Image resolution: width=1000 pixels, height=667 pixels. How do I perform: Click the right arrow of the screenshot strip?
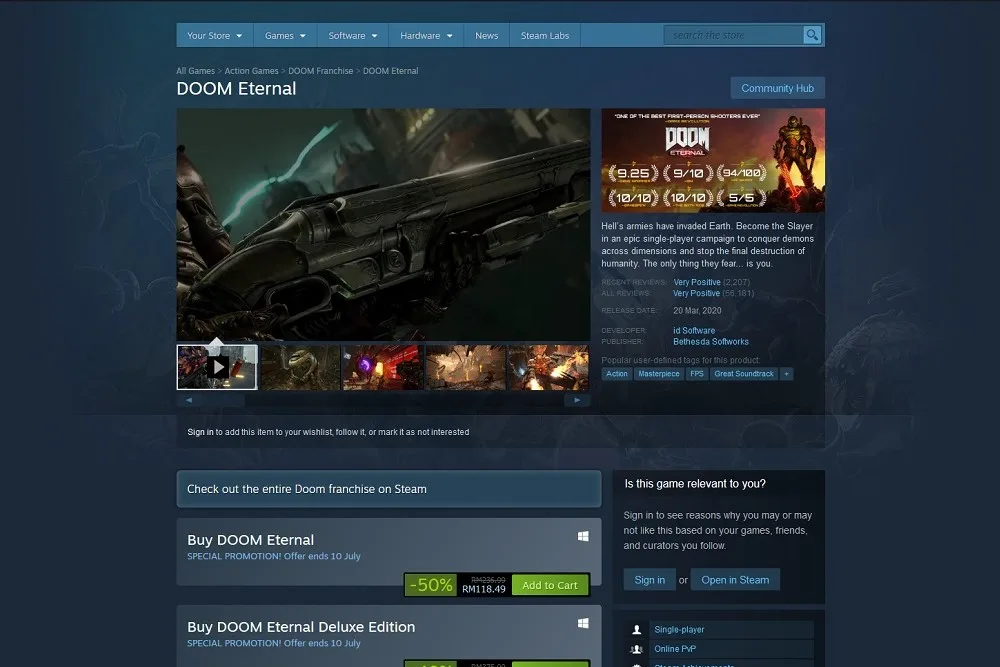click(577, 400)
